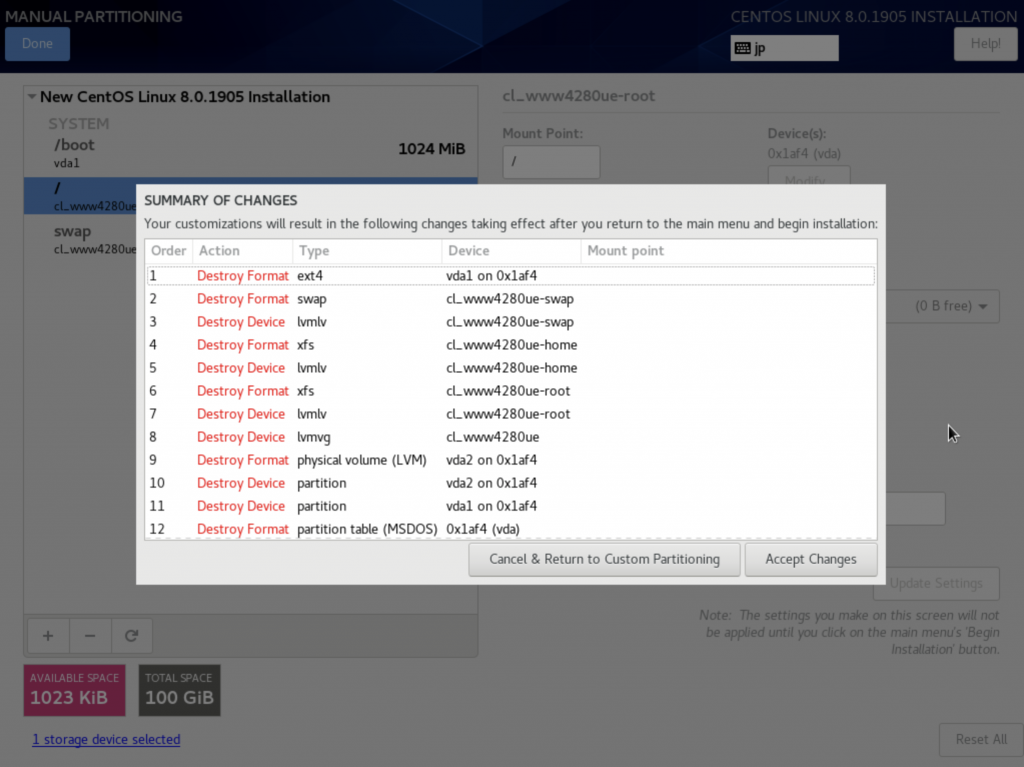The height and width of the screenshot is (767, 1024).
Task: Select the swap partition entry
Action: 80,239
